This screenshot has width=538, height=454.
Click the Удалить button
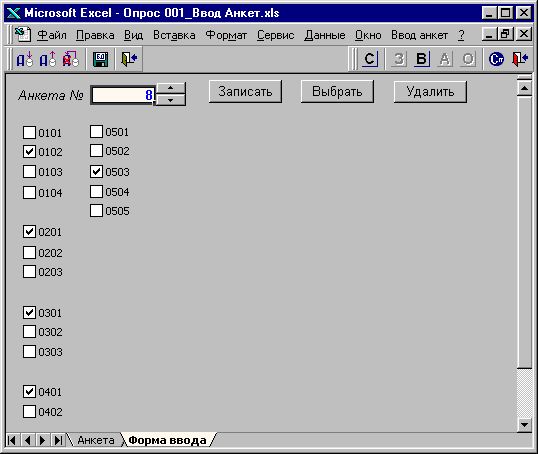[x=430, y=92]
